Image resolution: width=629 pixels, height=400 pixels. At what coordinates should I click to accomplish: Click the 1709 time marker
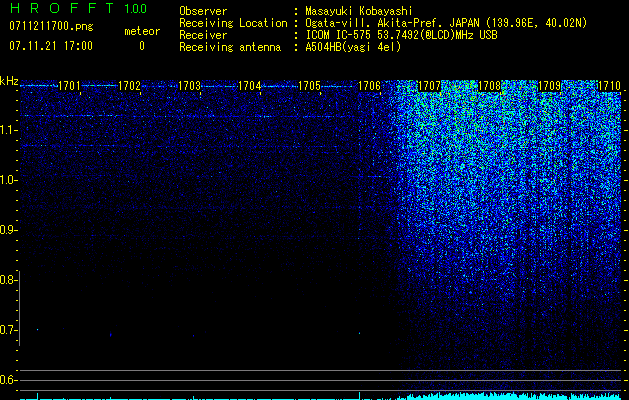pyautogui.click(x=550, y=86)
